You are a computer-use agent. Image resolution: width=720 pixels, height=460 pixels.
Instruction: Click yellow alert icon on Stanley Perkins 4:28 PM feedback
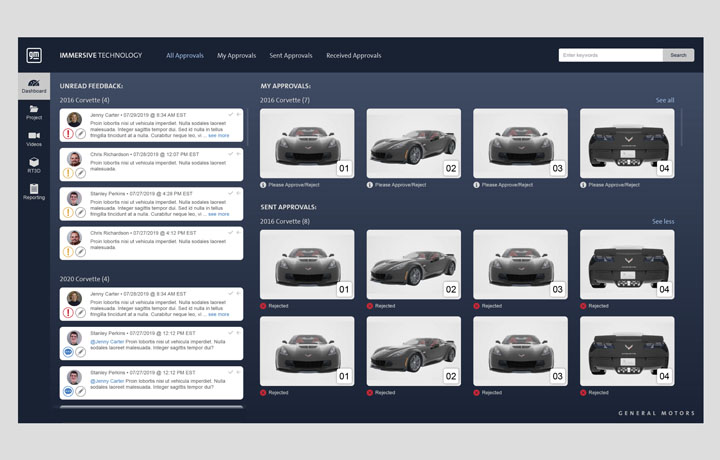68,213
